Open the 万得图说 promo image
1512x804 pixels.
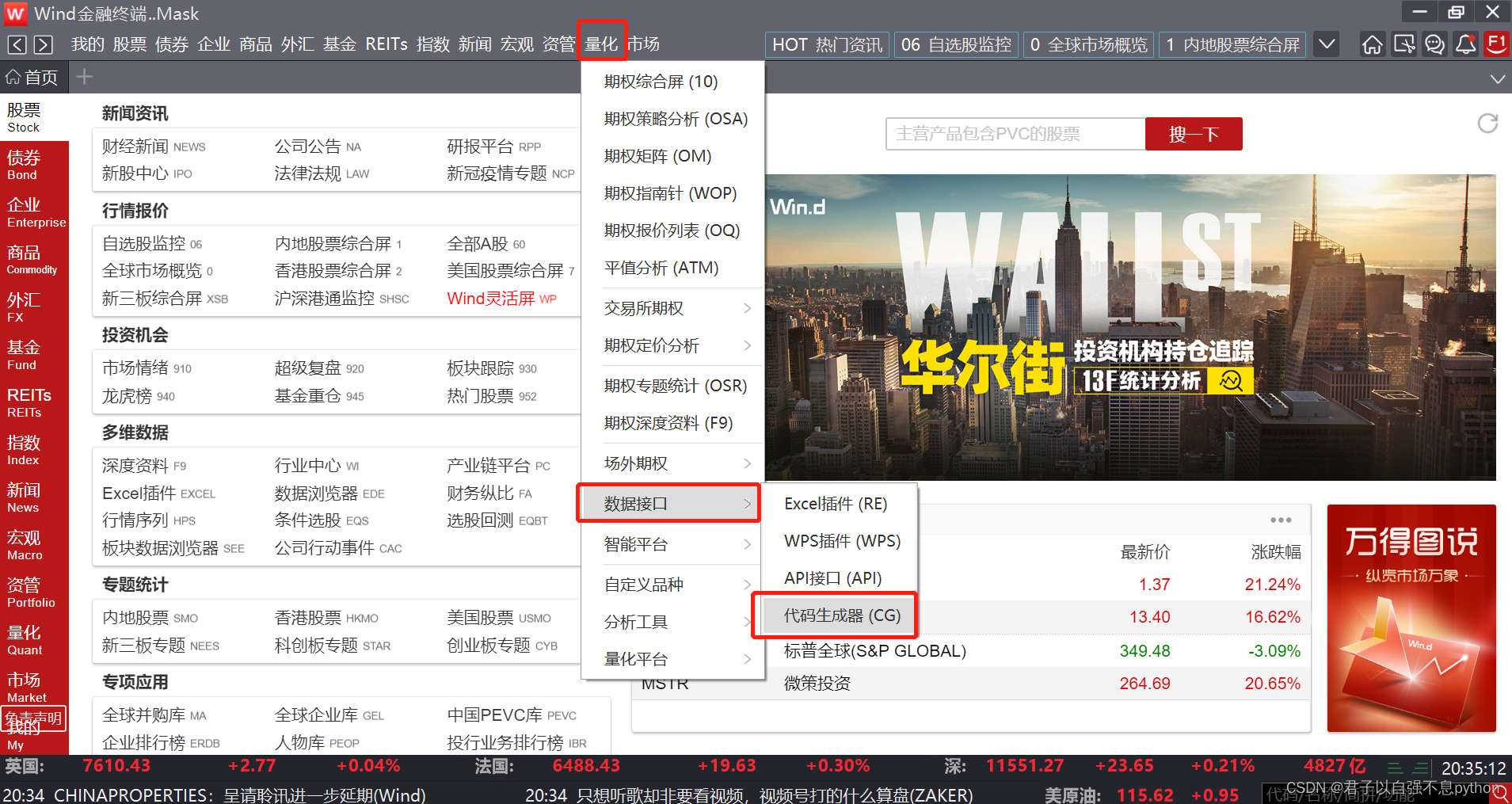1411,618
